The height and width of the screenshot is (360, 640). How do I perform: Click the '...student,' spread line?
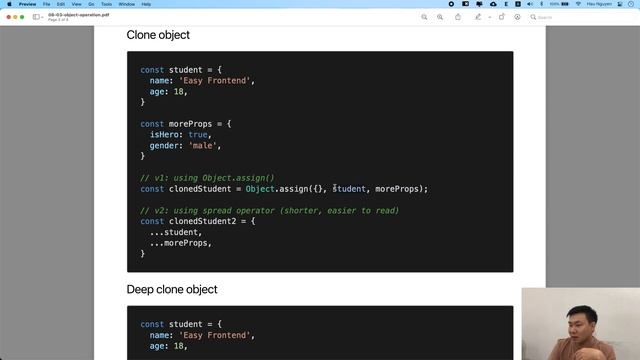tap(176, 232)
